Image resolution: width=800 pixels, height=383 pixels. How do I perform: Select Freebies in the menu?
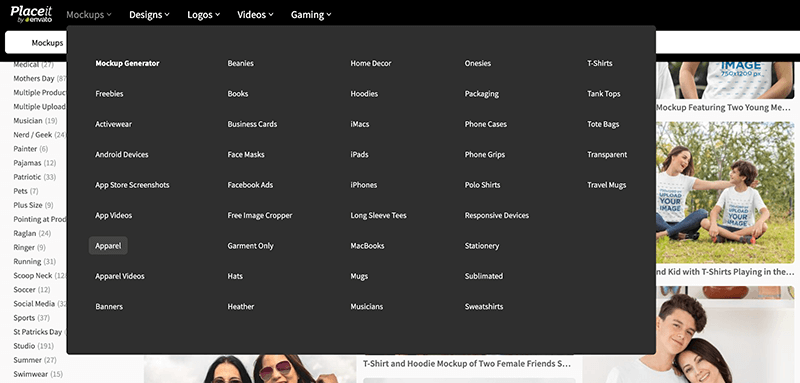coord(109,94)
